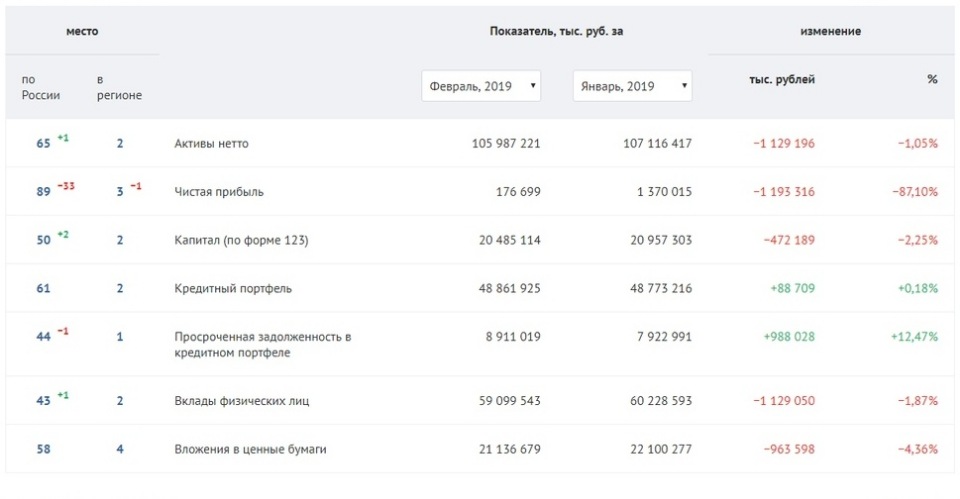Viewport: 960px width, 499px height.
Task: Click Russia rank 58 for securities investments
Action: (x=43, y=450)
